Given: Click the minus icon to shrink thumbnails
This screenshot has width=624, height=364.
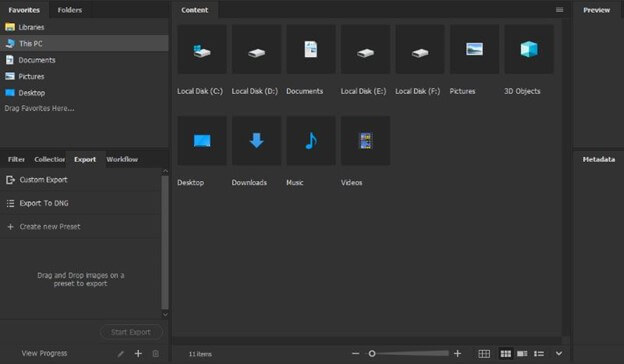Looking at the screenshot, I should (355, 353).
